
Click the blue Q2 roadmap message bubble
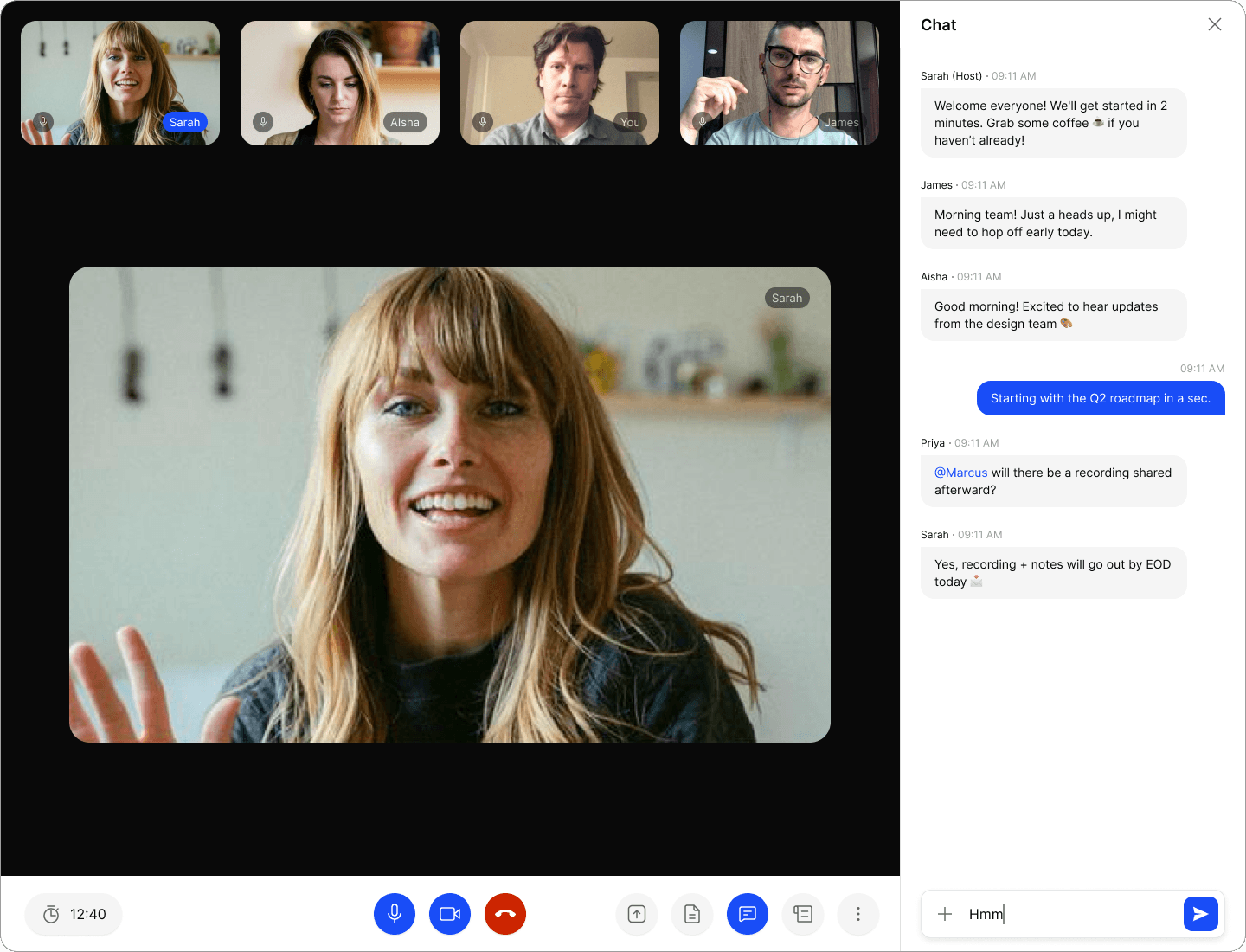pyautogui.click(x=1100, y=398)
